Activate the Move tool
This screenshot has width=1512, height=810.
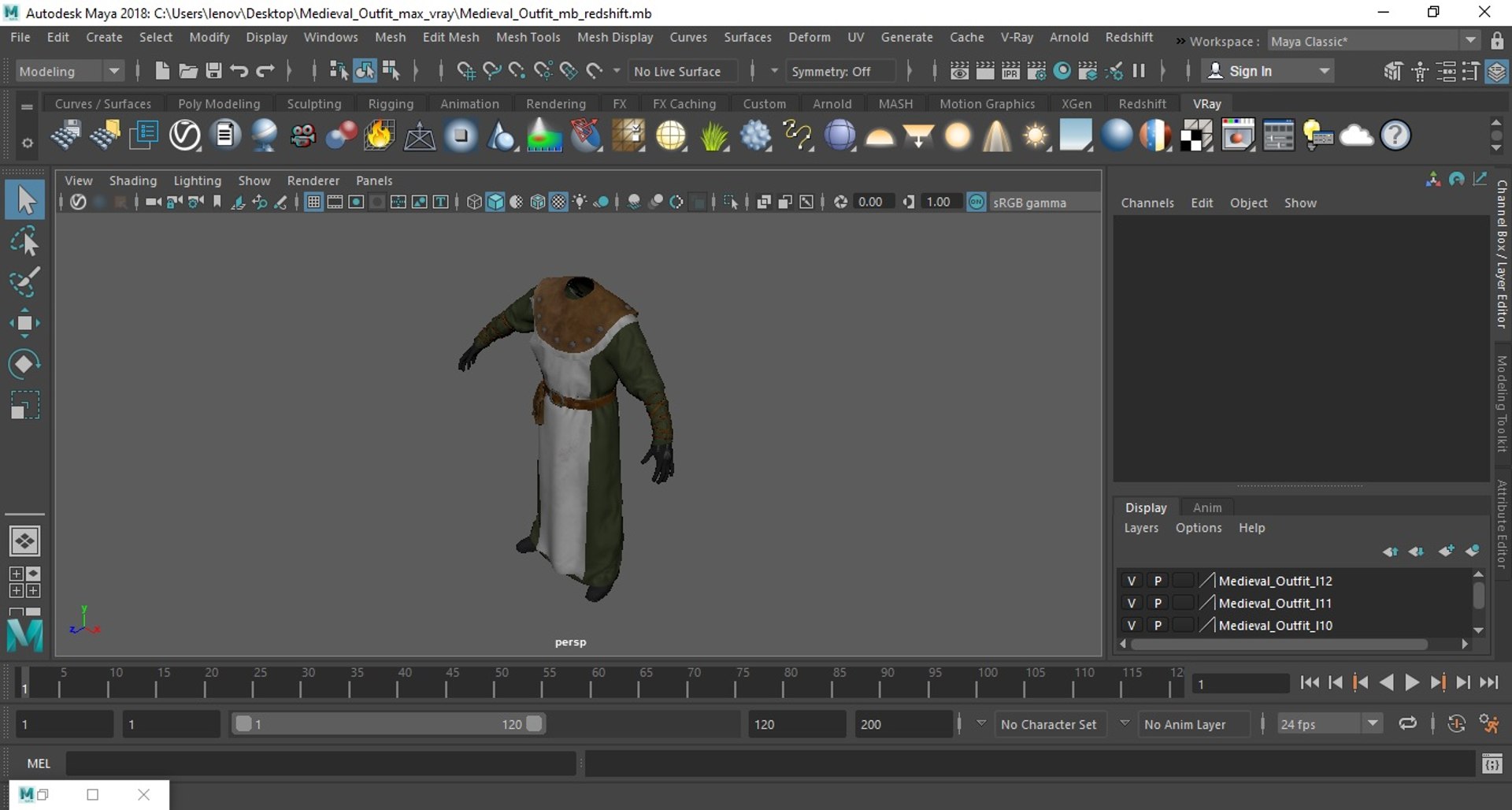25,323
